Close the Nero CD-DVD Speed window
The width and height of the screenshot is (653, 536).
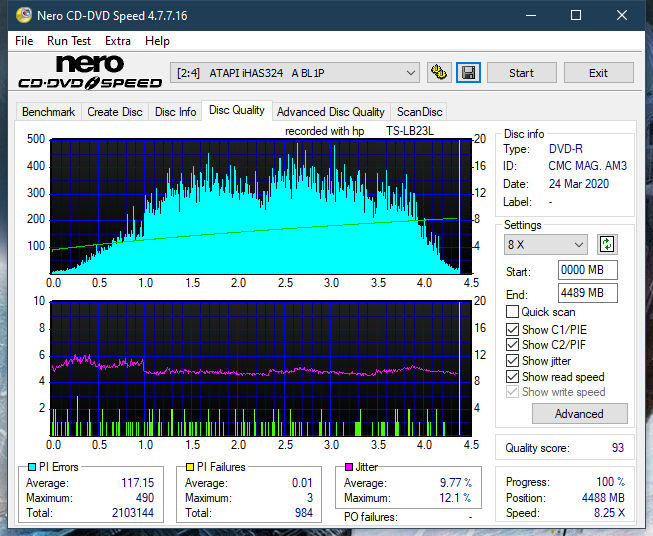pos(622,15)
